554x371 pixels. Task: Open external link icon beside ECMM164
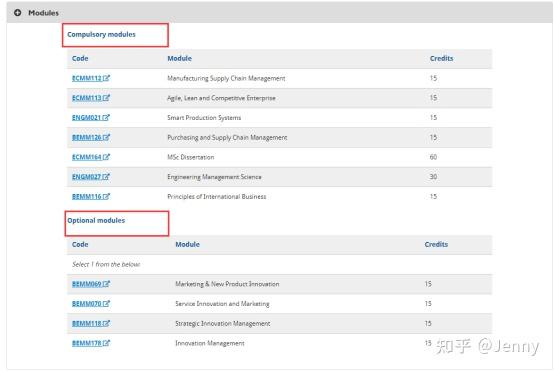pos(106,157)
